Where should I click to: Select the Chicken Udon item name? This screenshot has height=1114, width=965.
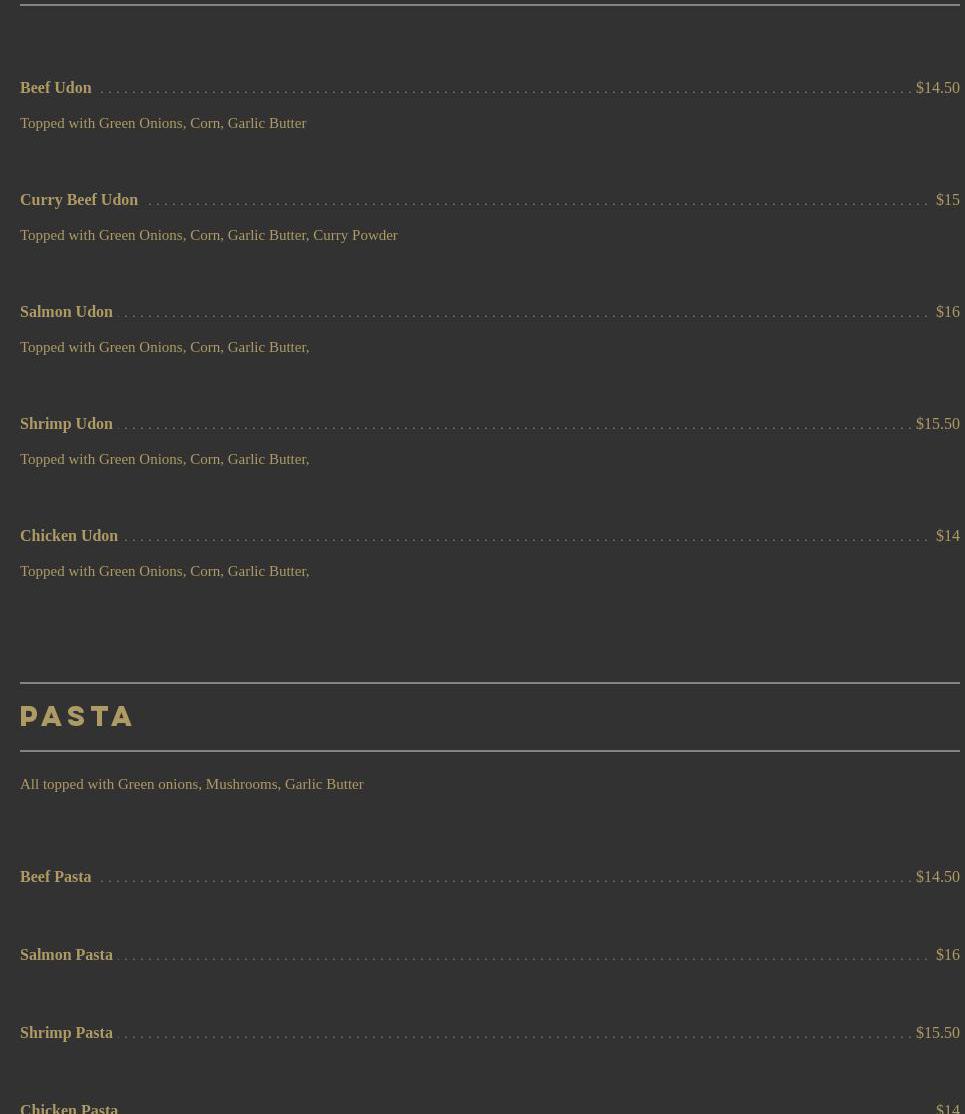pyautogui.click(x=69, y=536)
